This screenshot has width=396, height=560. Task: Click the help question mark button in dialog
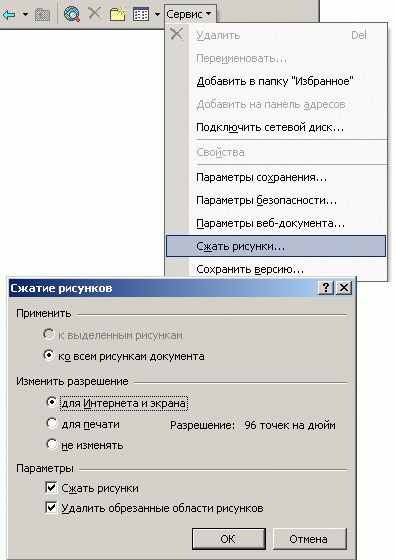[326, 288]
